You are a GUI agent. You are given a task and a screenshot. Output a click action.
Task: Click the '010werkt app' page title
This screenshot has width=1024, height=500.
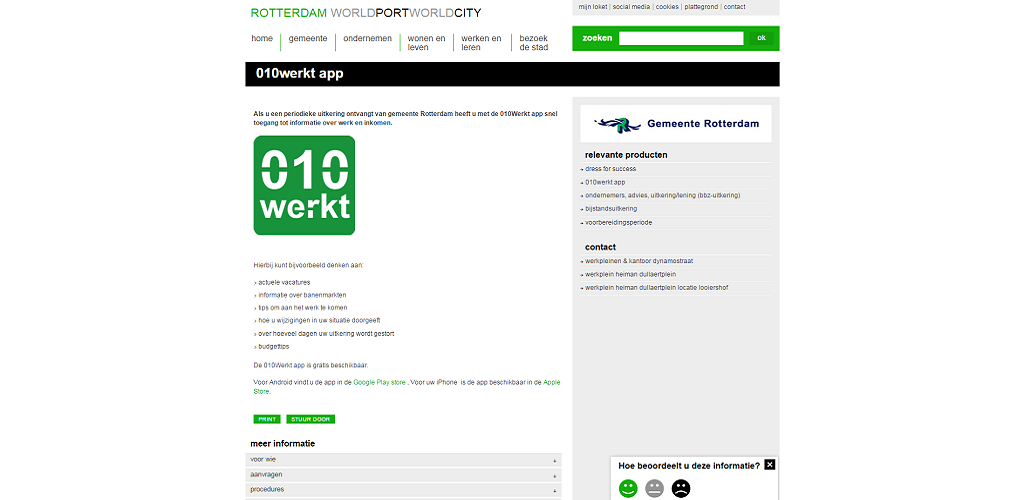point(299,74)
